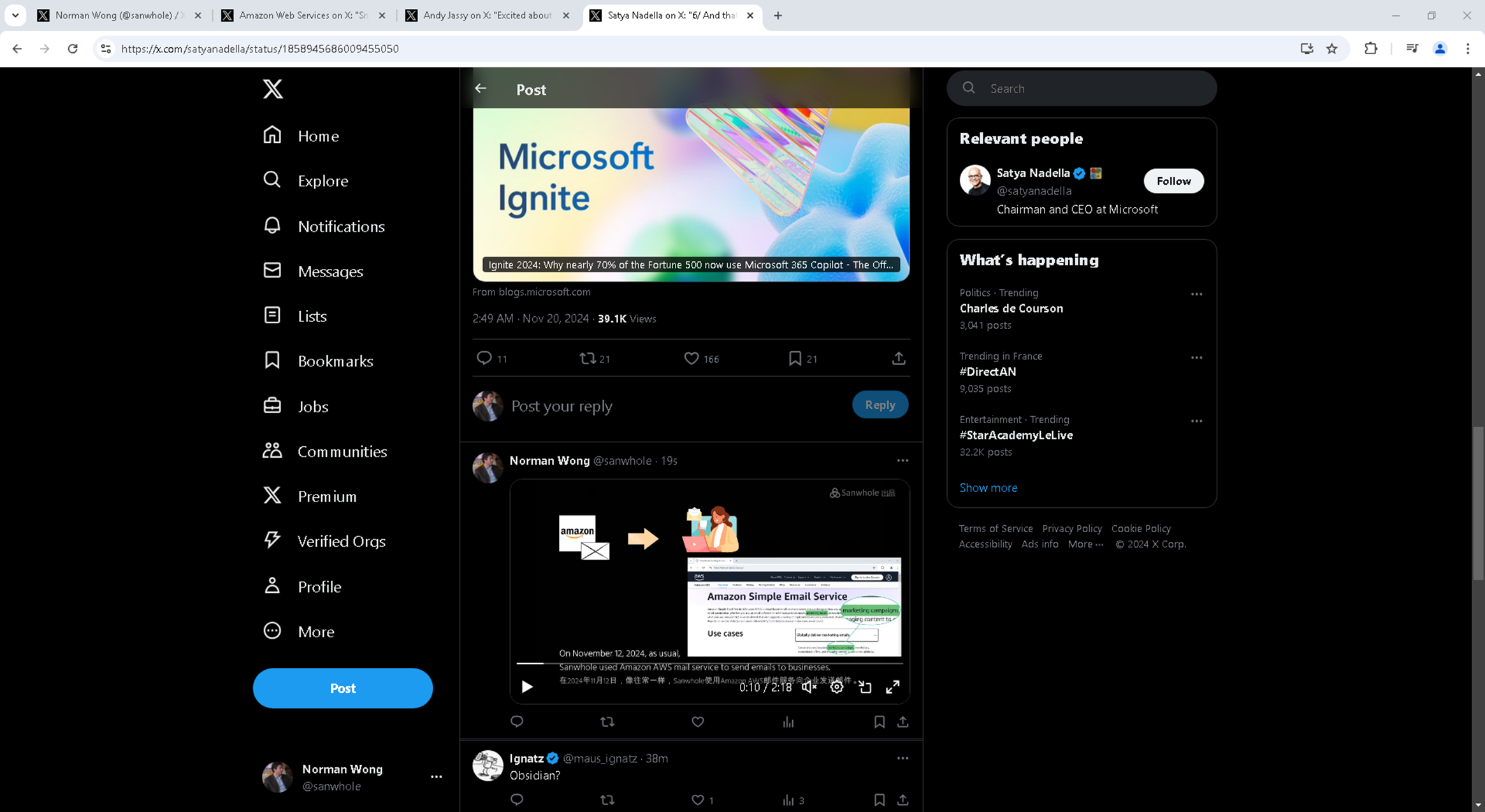Open #DirectAN trending topic
This screenshot has height=812, width=1485.
tap(987, 372)
